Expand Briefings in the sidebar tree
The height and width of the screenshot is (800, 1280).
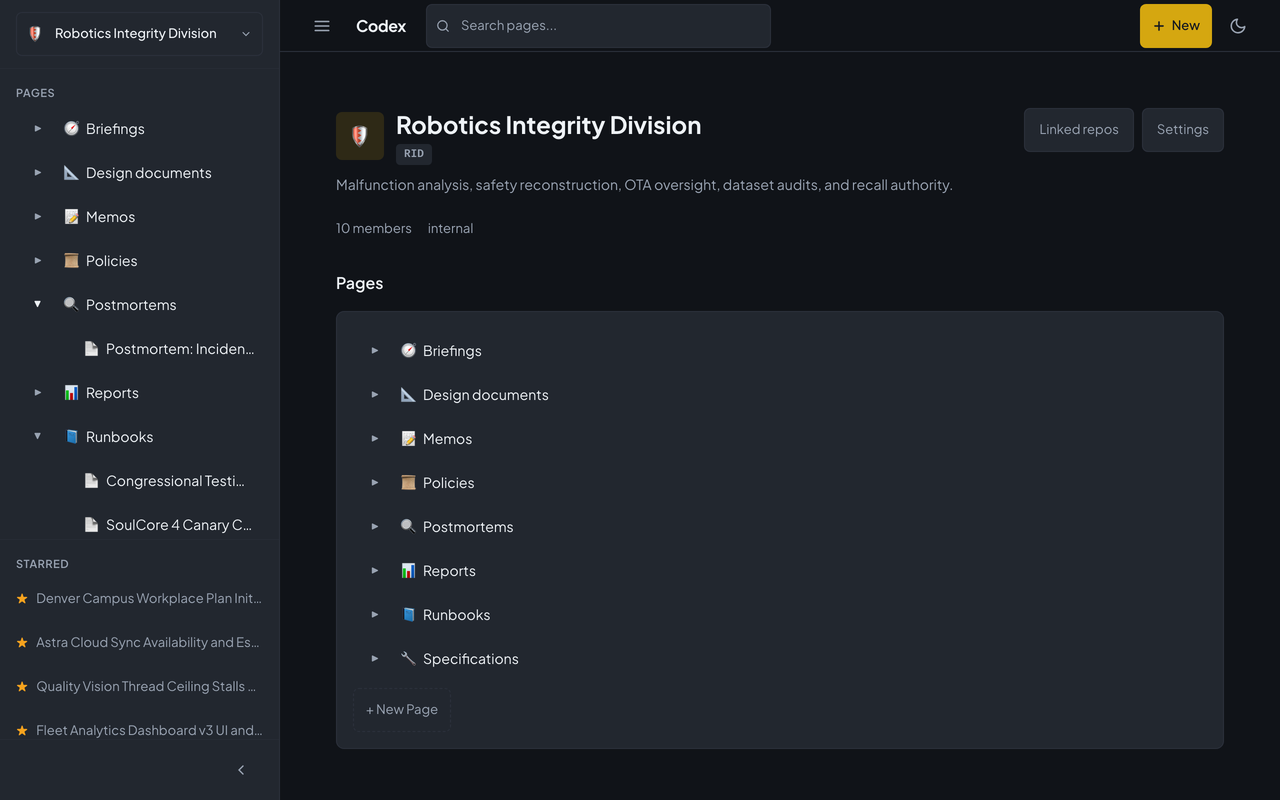pyautogui.click(x=38, y=128)
